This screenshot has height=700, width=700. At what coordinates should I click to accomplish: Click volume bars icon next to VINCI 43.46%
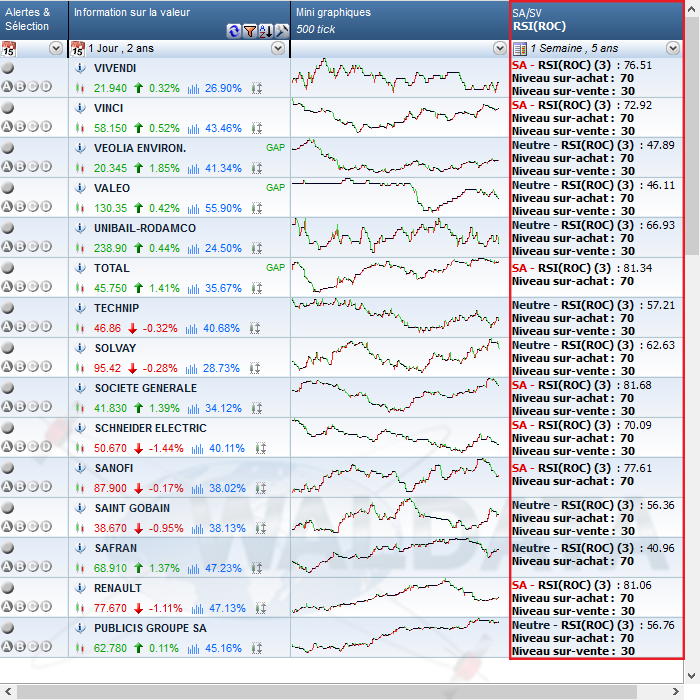pyautogui.click(x=193, y=129)
